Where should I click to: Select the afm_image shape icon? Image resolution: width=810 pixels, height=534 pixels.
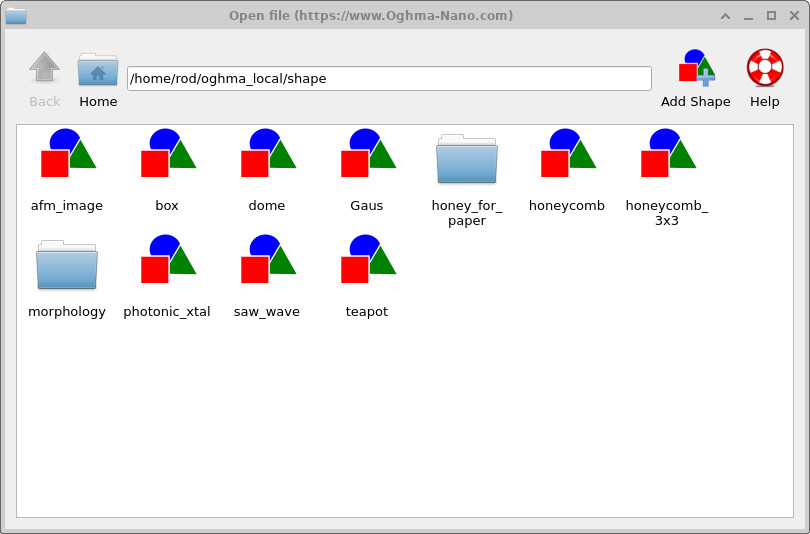coord(67,154)
